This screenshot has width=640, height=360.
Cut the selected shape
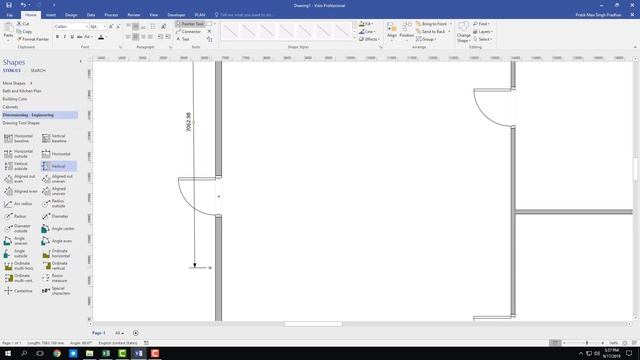(x=23, y=24)
